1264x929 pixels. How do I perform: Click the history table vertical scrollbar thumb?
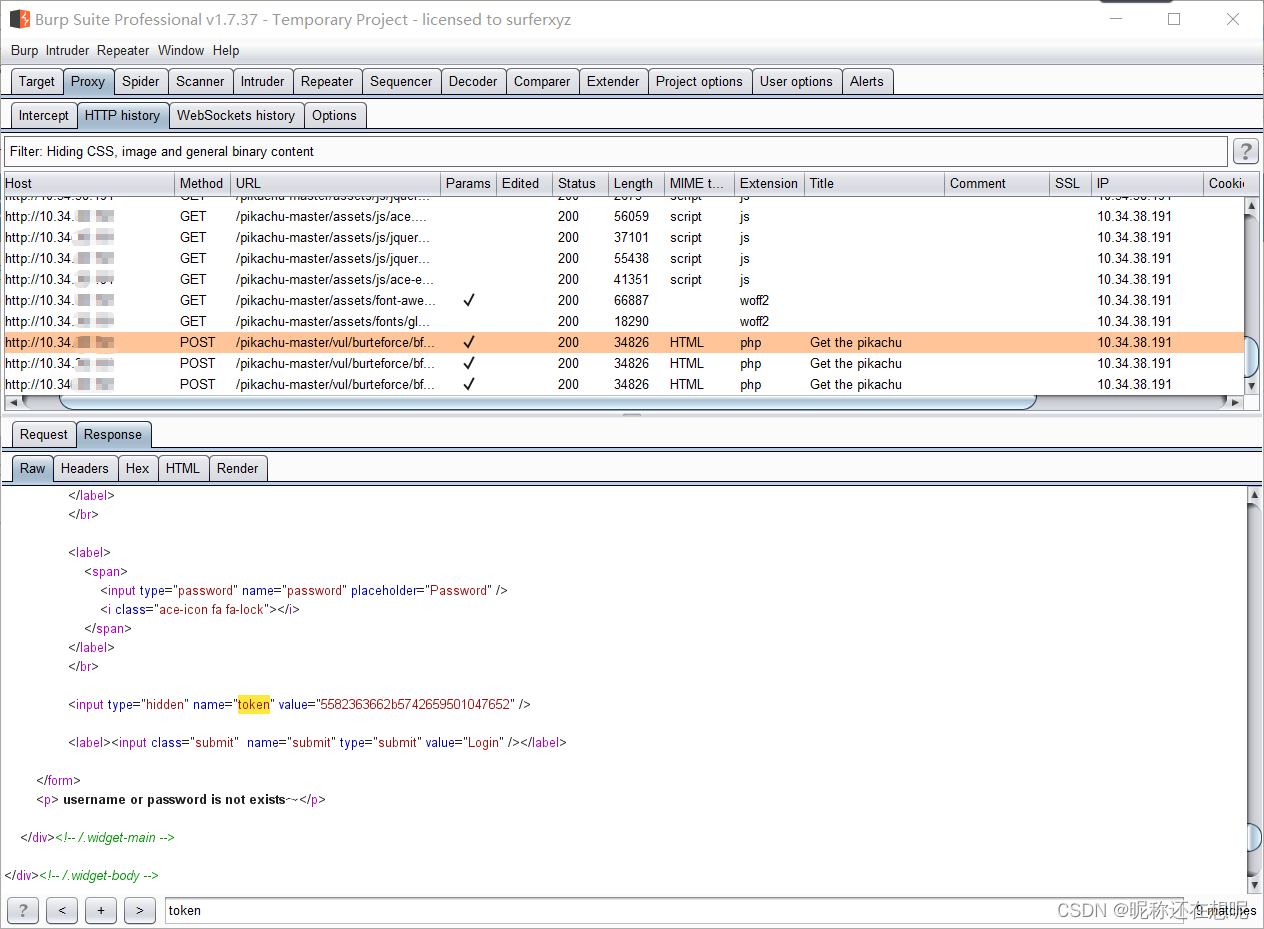(x=1251, y=357)
